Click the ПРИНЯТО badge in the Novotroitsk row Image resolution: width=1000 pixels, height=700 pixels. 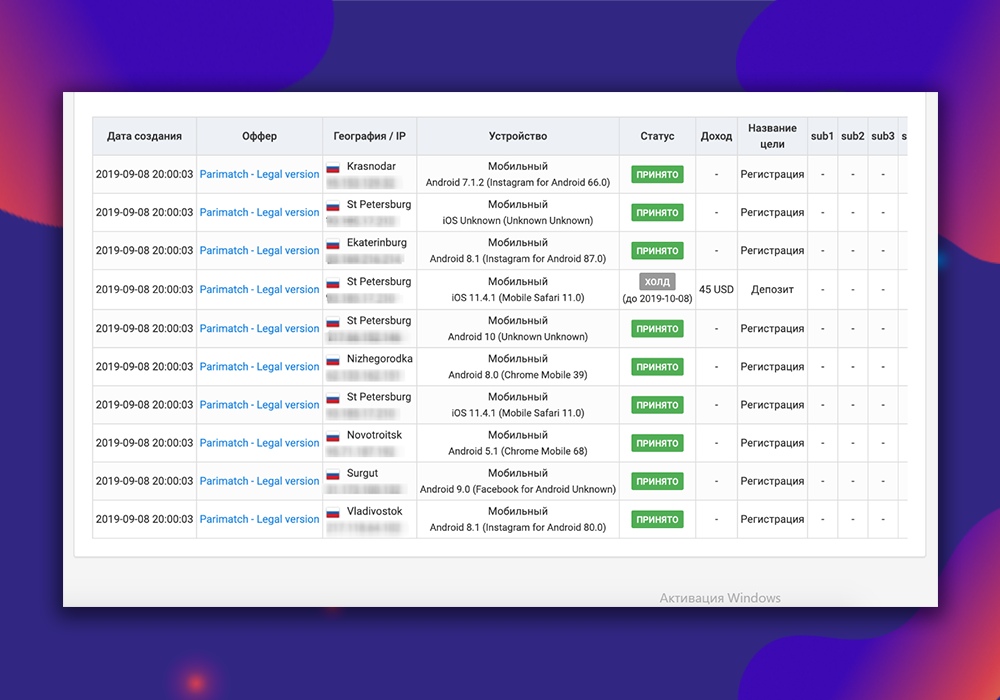(x=657, y=444)
